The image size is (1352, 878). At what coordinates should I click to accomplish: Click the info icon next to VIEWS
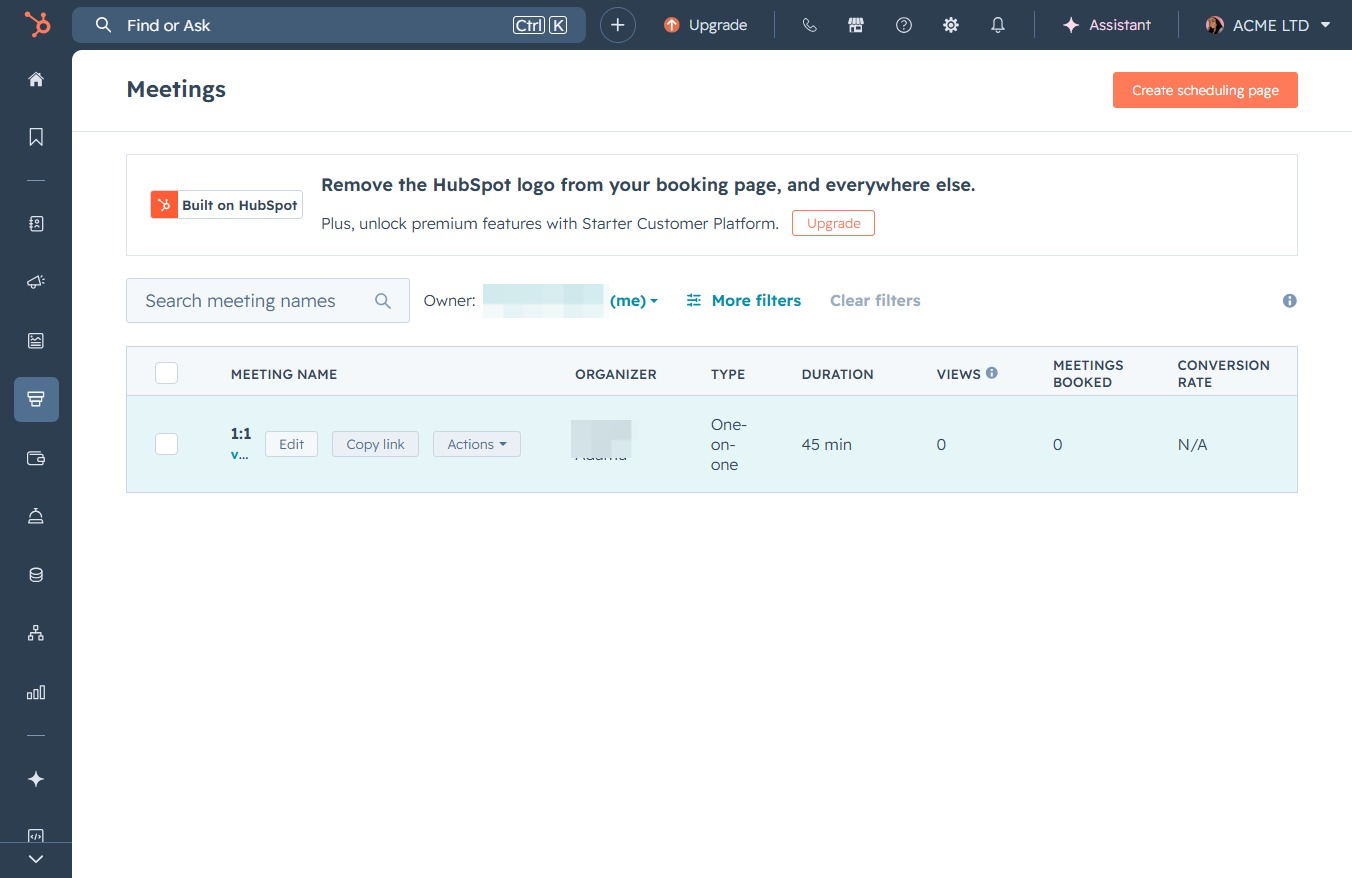pyautogui.click(x=992, y=373)
